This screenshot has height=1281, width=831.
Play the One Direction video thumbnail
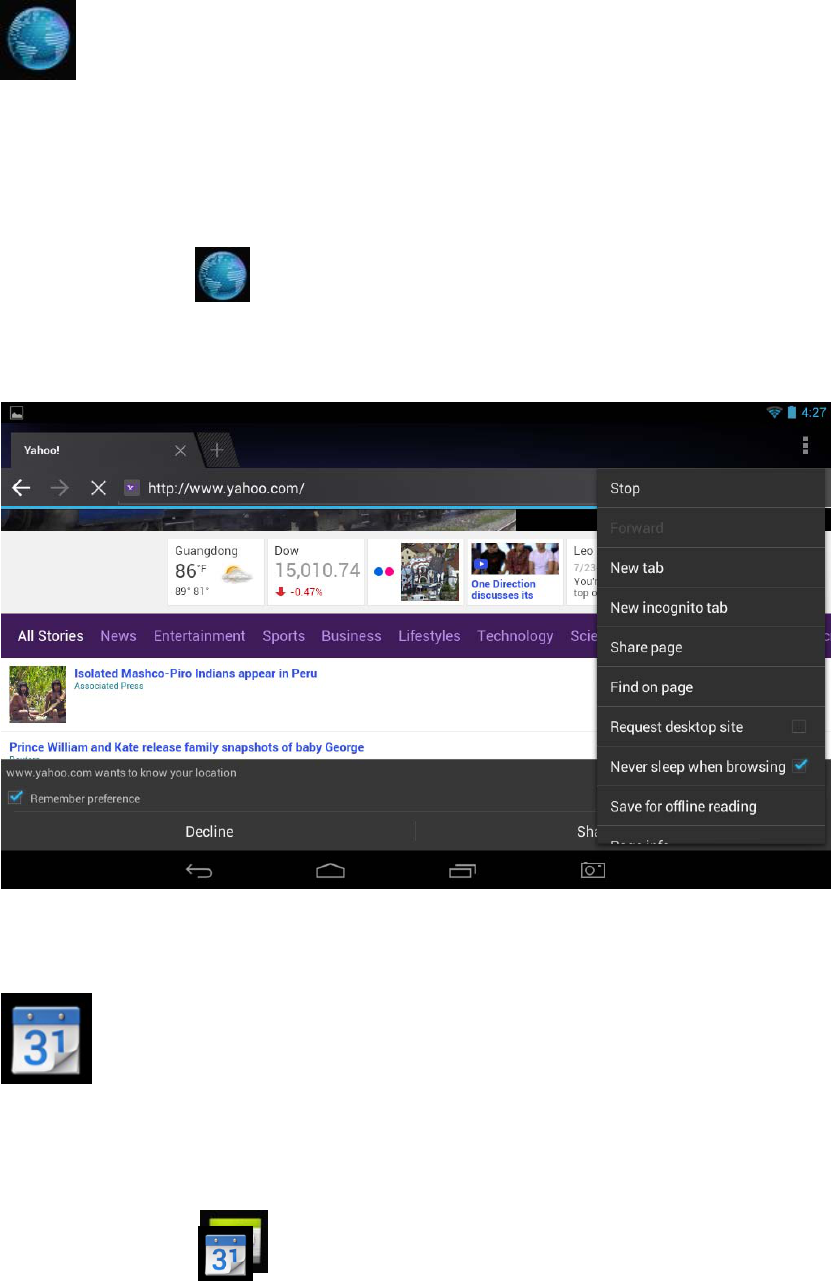click(x=514, y=558)
